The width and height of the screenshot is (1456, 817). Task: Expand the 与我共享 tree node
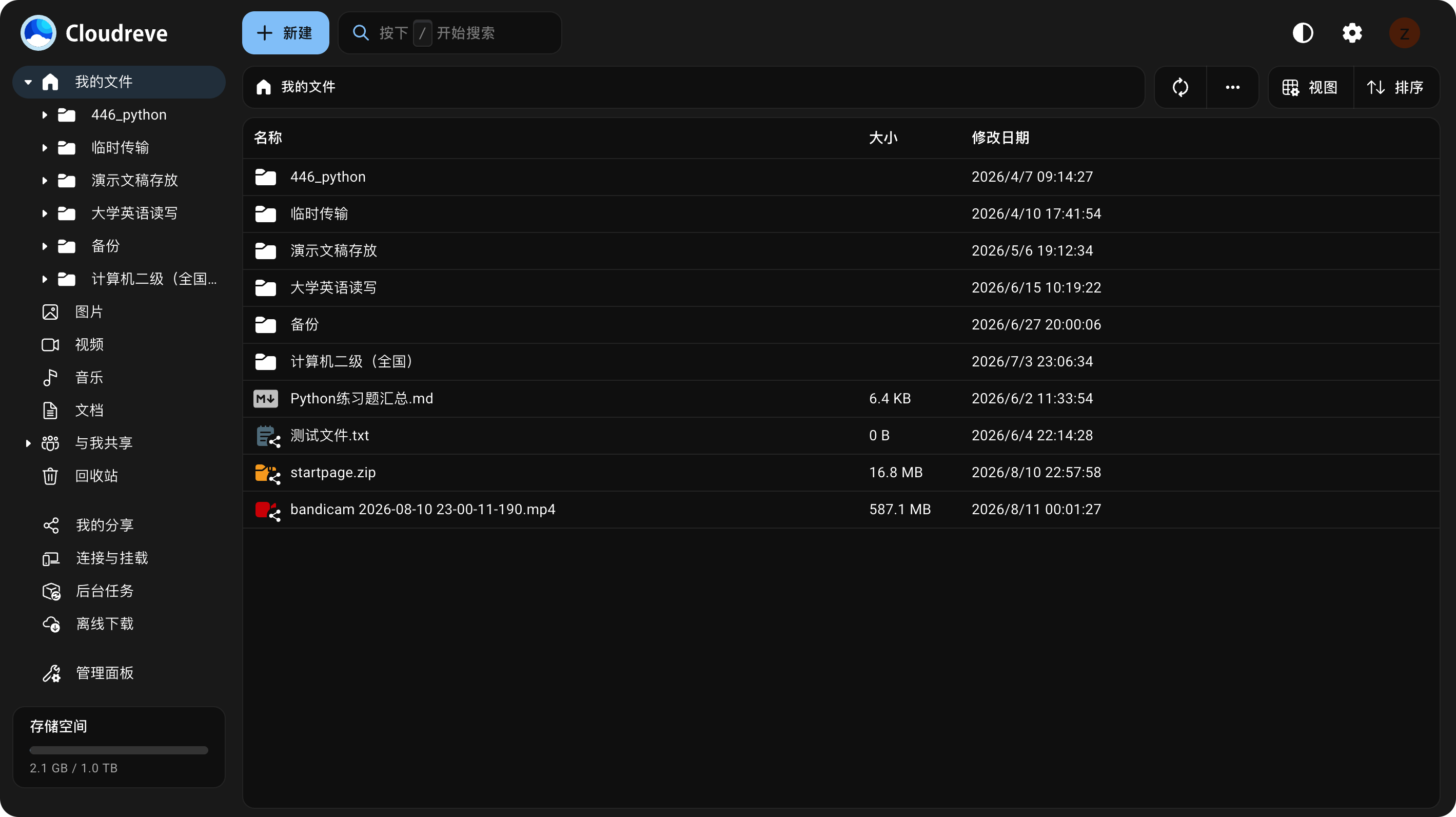pos(28,443)
